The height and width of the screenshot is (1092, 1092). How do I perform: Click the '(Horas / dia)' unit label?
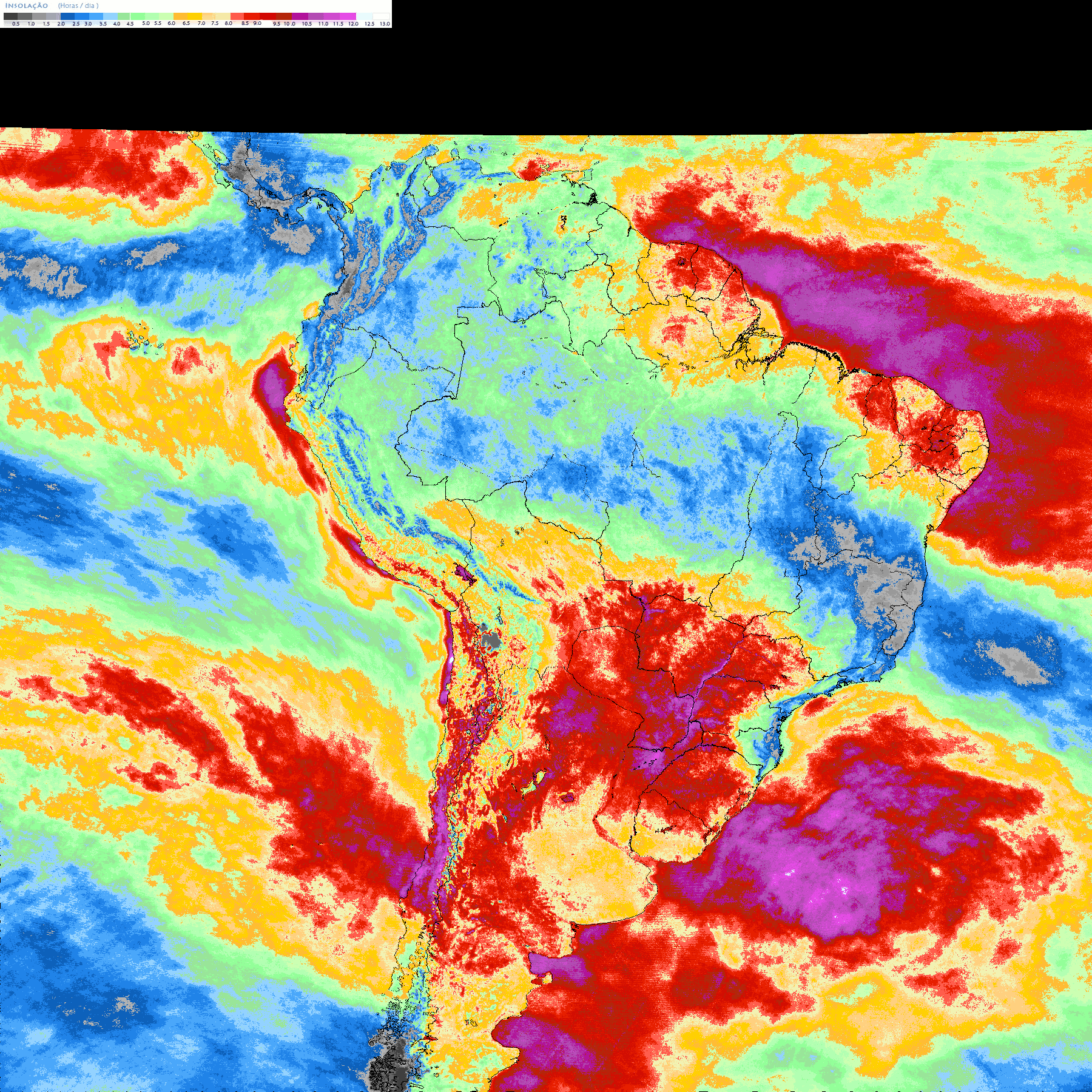coord(78,5)
